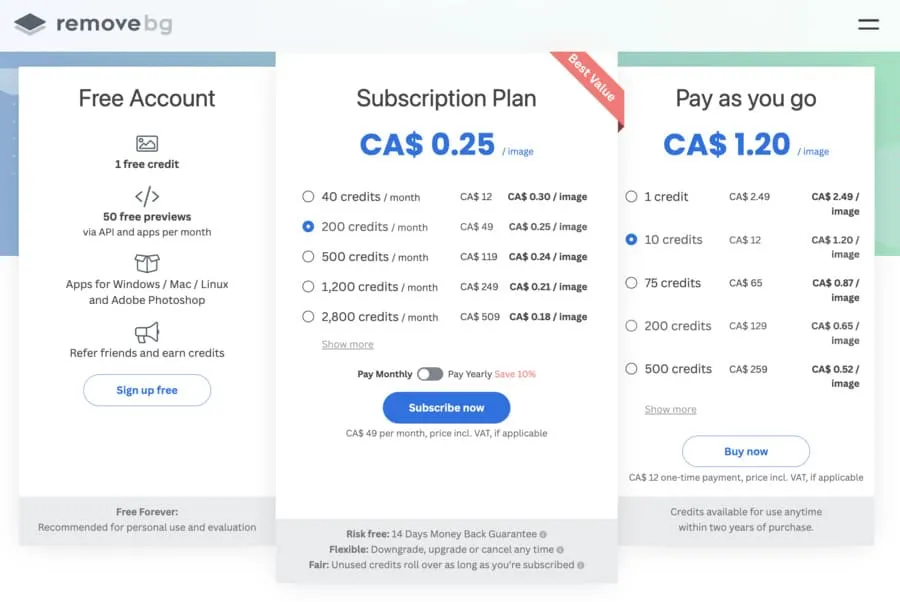Screen dimensions: 900x602
Task: Click the Sign up free button
Action: pyautogui.click(x=147, y=390)
